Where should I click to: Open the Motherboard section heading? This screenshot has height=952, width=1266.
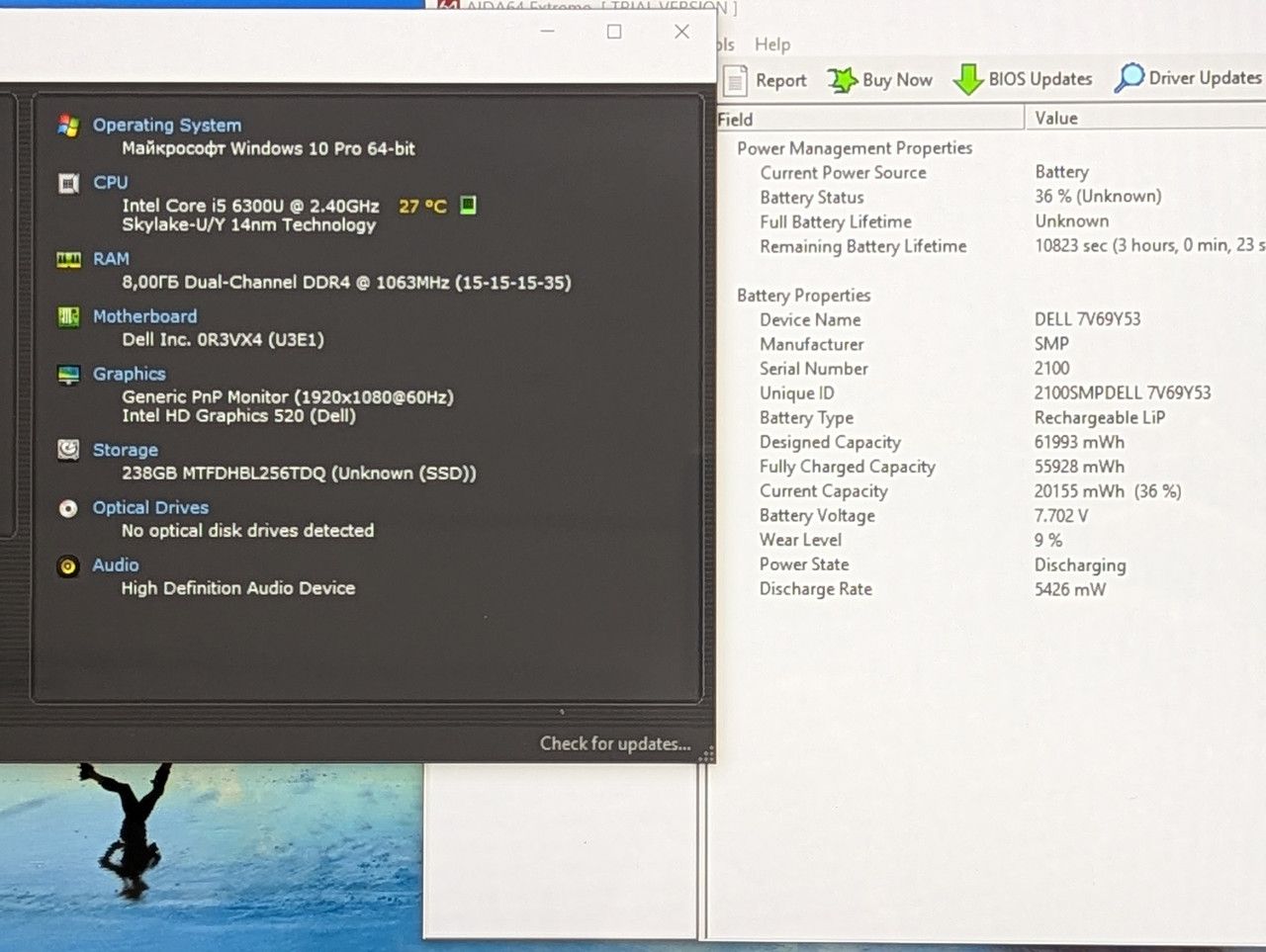click(144, 316)
